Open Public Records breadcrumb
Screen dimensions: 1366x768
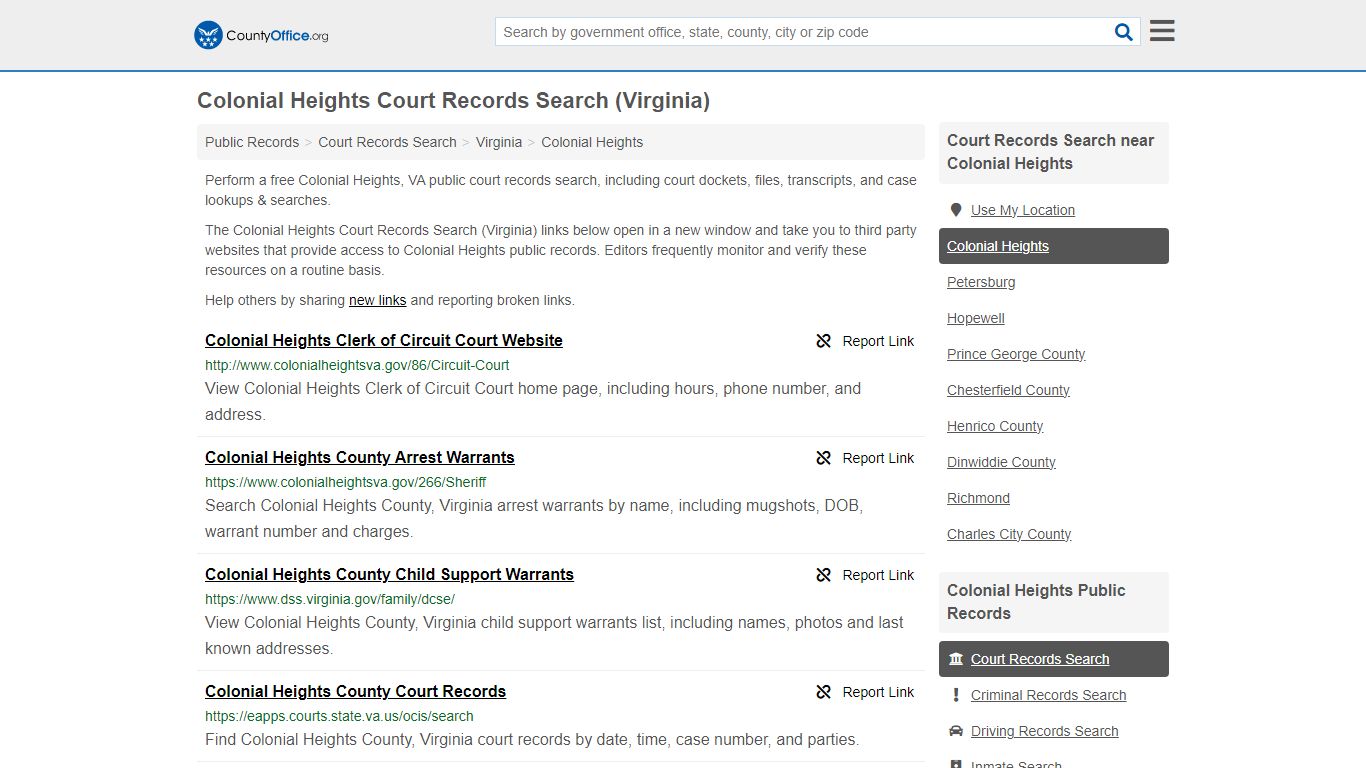point(252,142)
